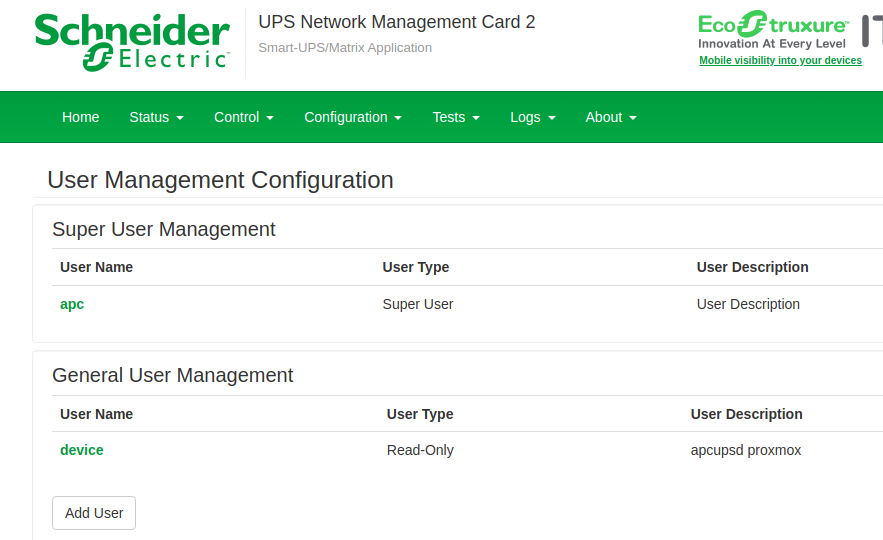Click the EcoStruxure logo

[773, 30]
